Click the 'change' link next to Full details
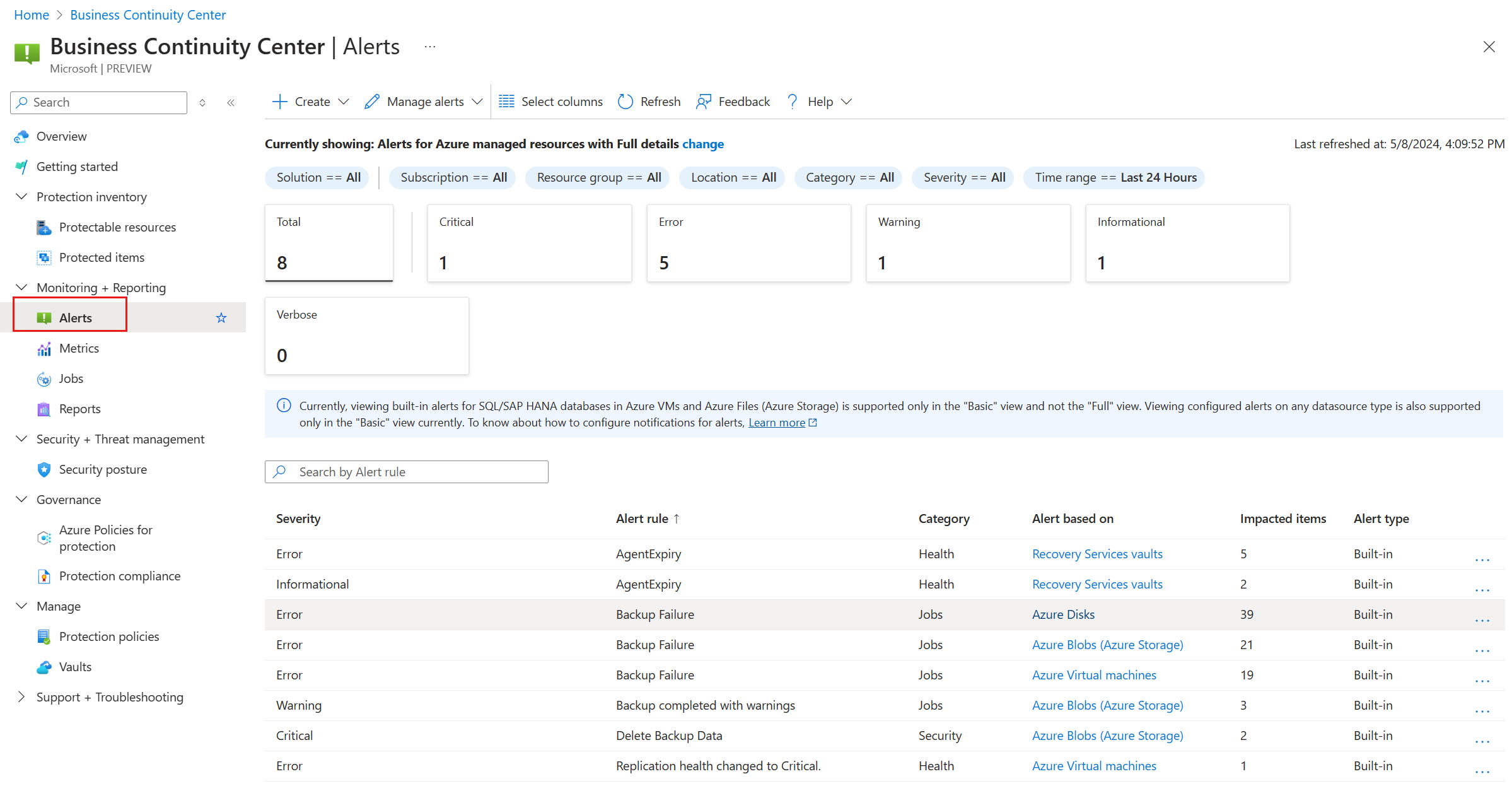Screen dimensions: 1512x786 coord(702,144)
